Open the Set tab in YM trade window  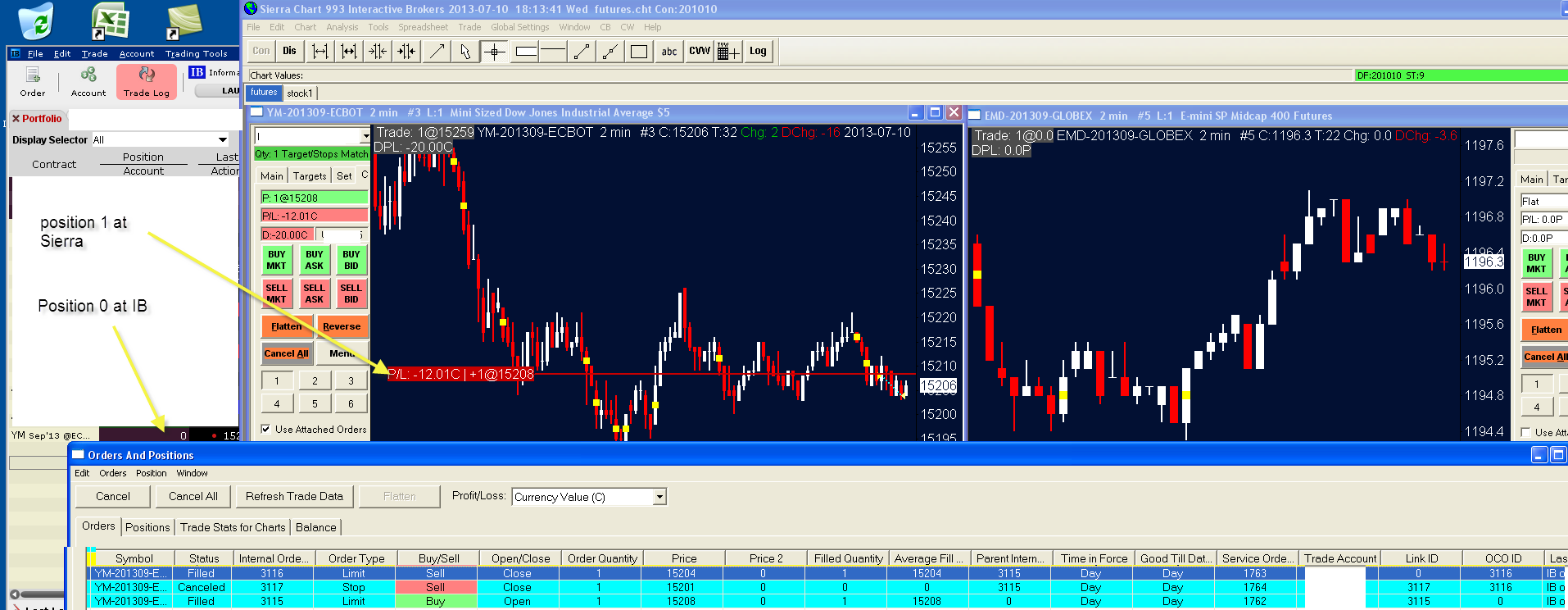344,176
